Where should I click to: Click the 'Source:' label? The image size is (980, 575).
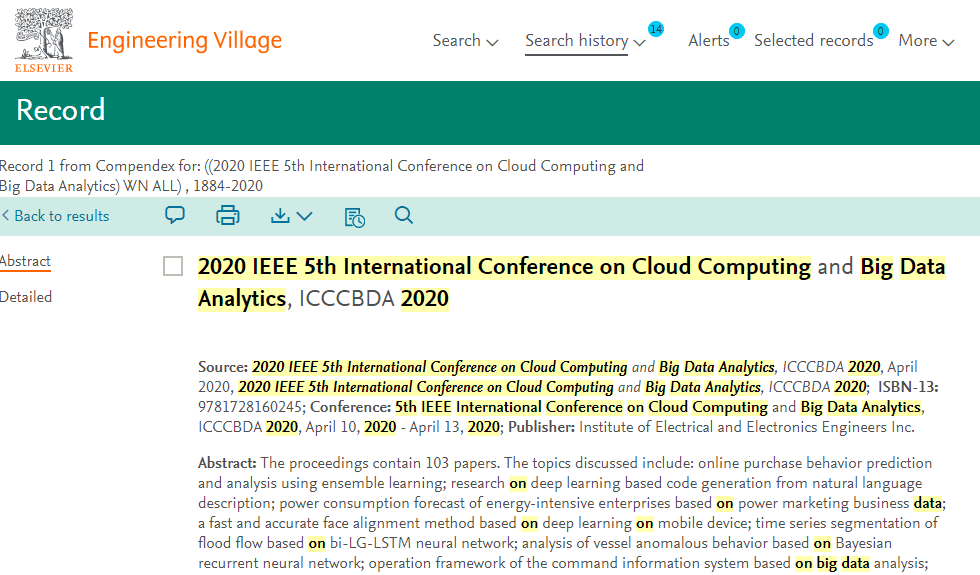pyautogui.click(x=223, y=367)
